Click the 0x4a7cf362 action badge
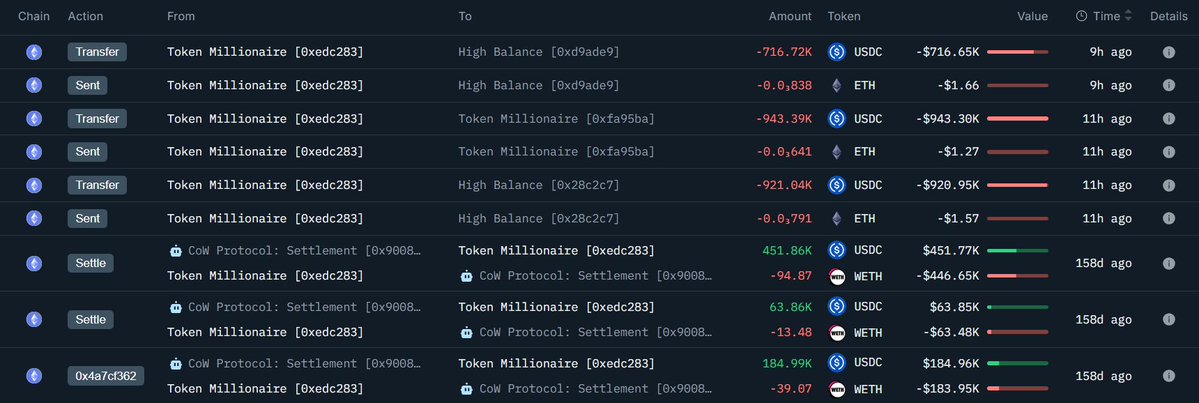The image size is (1199, 403). click(x=106, y=376)
